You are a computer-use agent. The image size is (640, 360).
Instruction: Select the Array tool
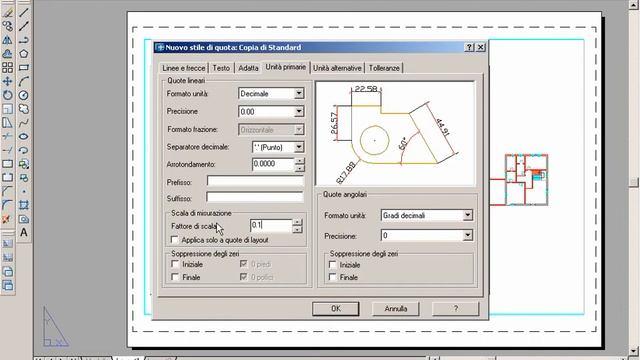point(7,67)
